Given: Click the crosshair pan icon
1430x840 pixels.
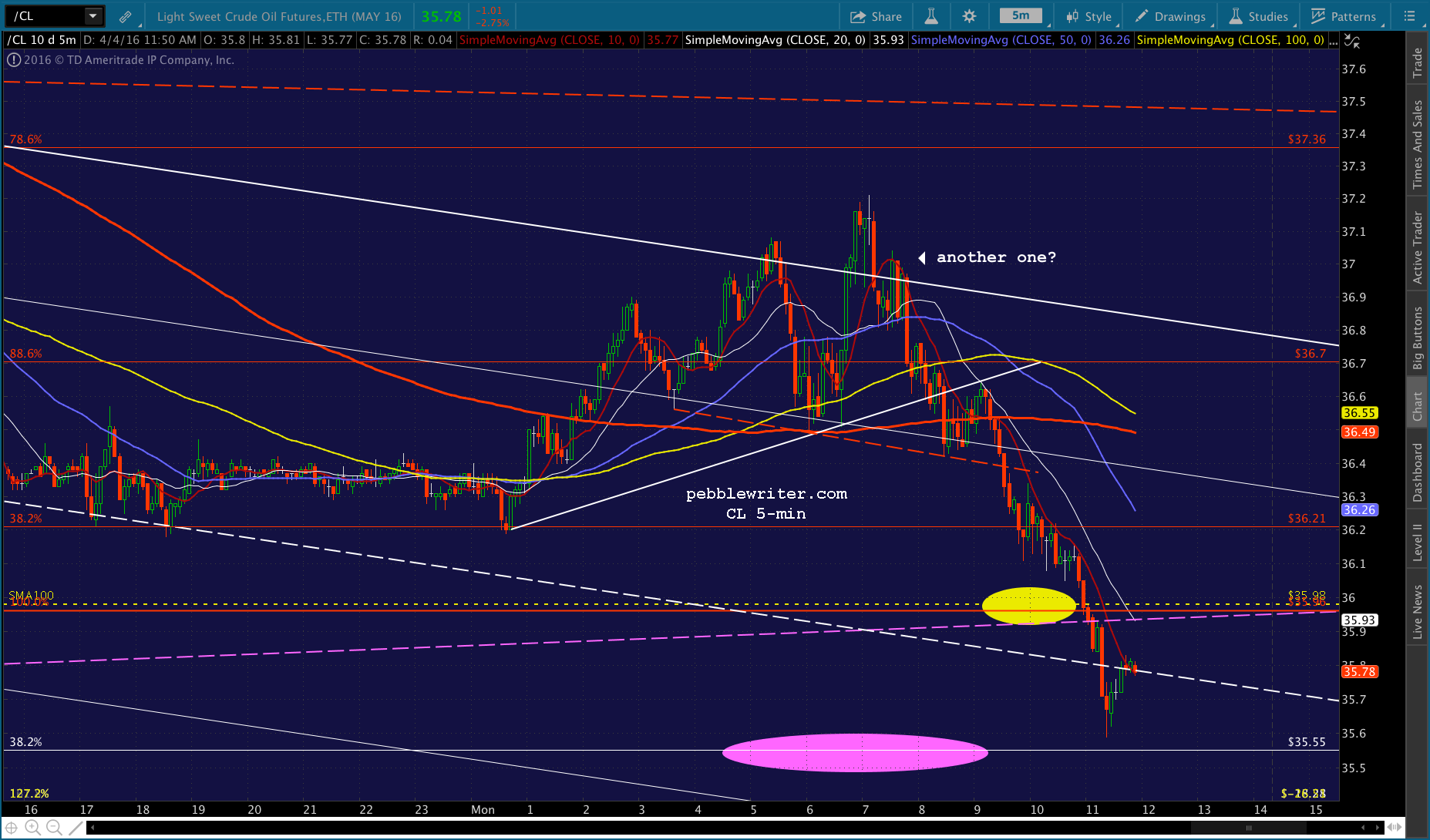Looking at the screenshot, I should tap(11, 828).
